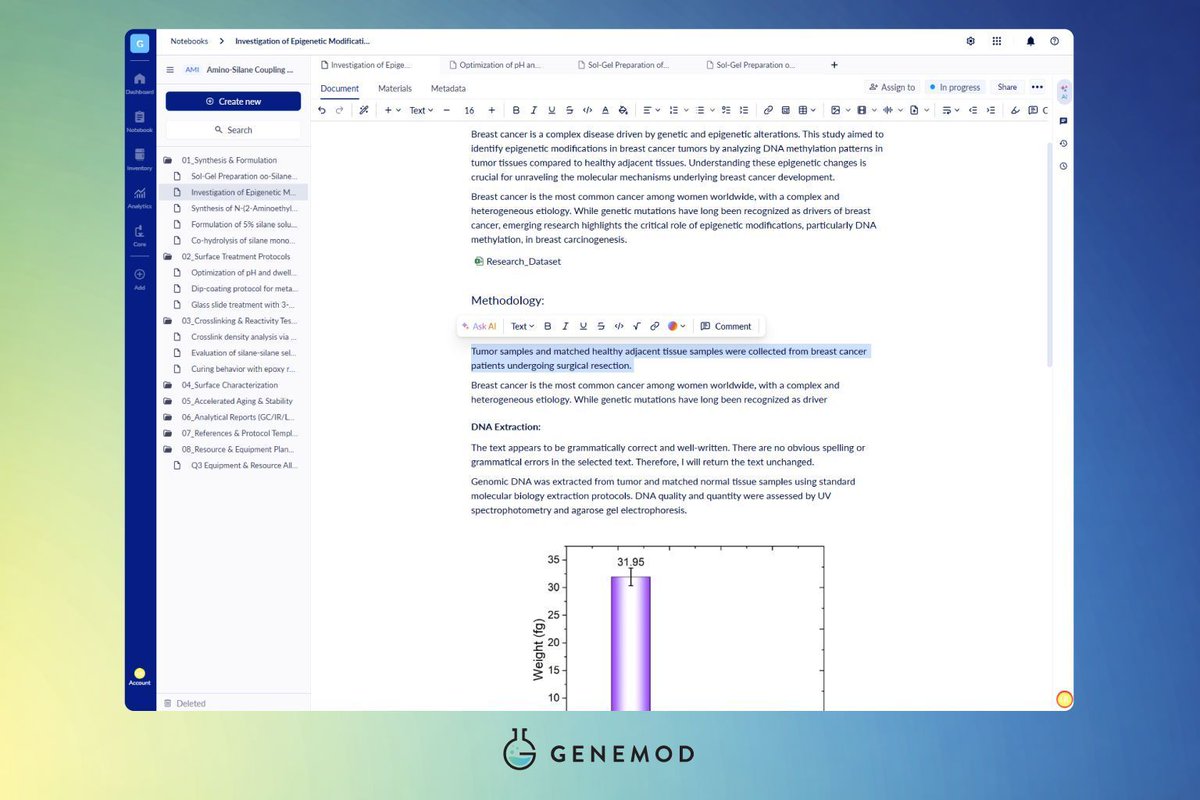Switch to the Materials tab
This screenshot has width=1200, height=800.
click(x=395, y=88)
